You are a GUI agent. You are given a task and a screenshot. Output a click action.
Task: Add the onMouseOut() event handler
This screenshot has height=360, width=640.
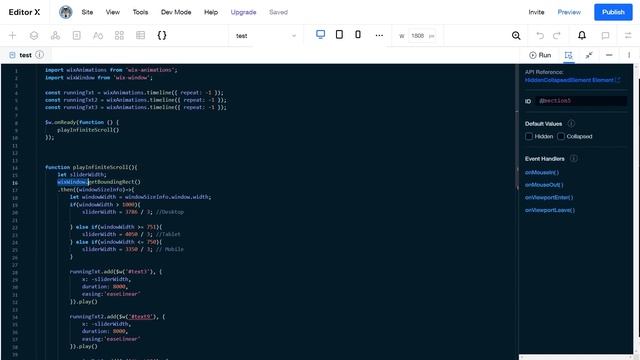[x=544, y=185]
